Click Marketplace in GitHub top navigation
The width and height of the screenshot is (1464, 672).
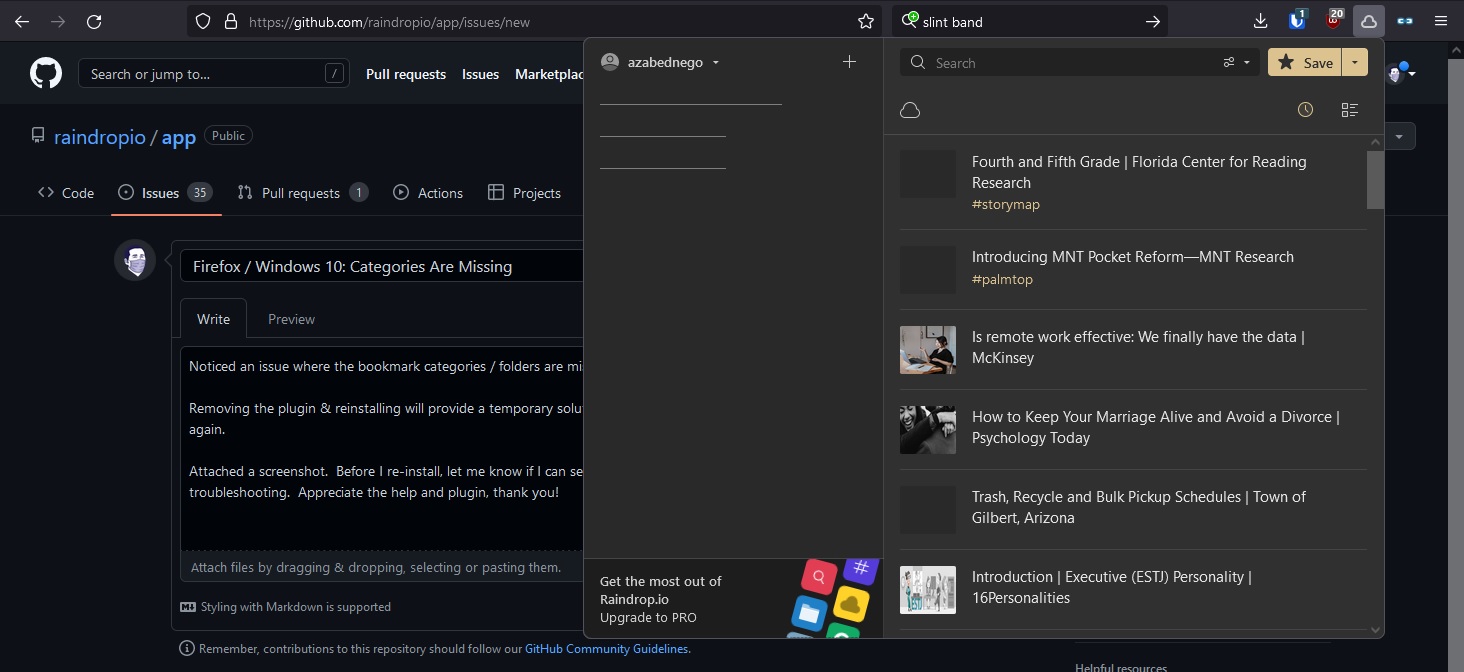click(549, 74)
